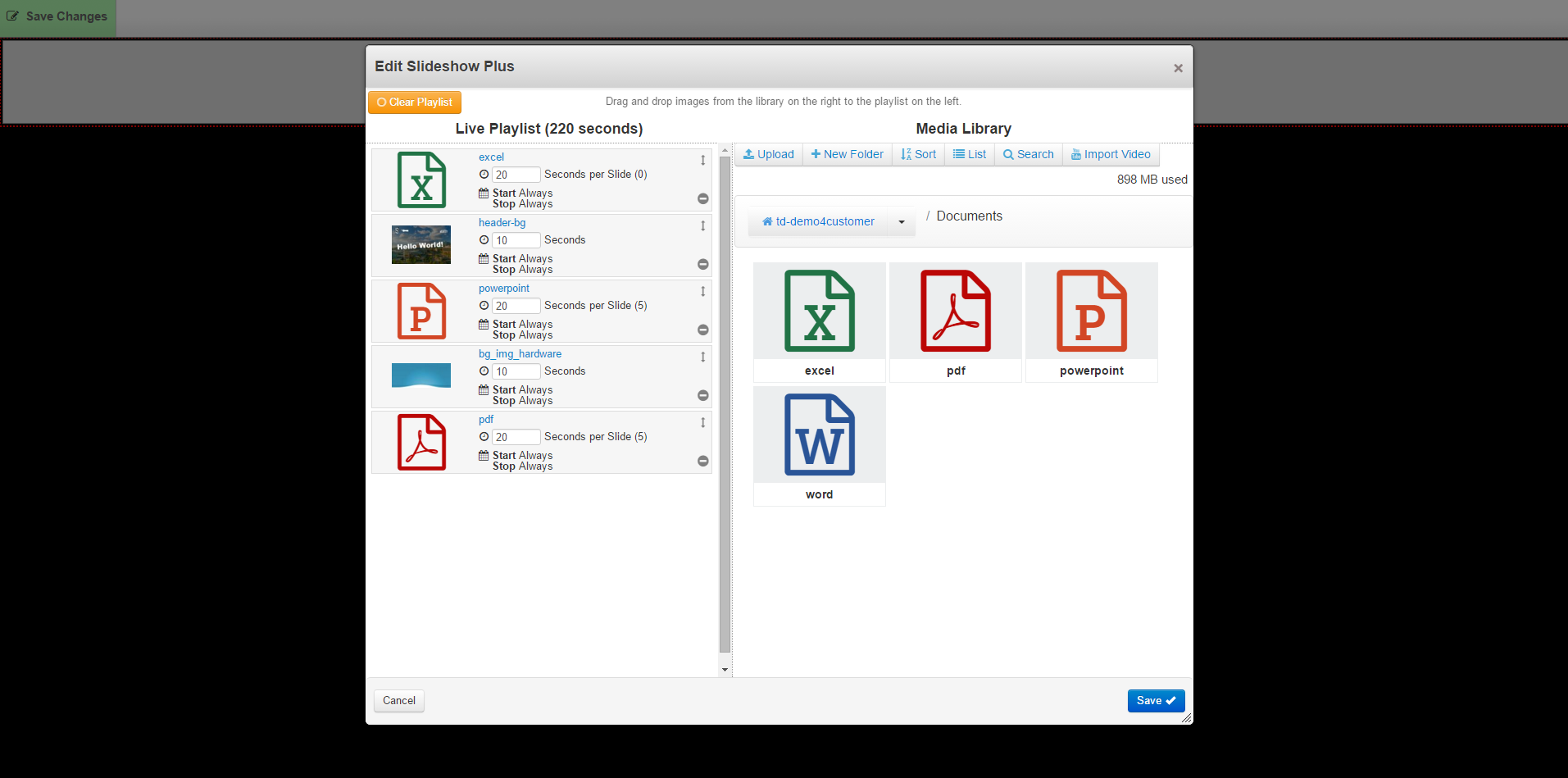The height and width of the screenshot is (778, 1568).
Task: Grab the reorder handle of pdf slide
Action: pos(702,422)
